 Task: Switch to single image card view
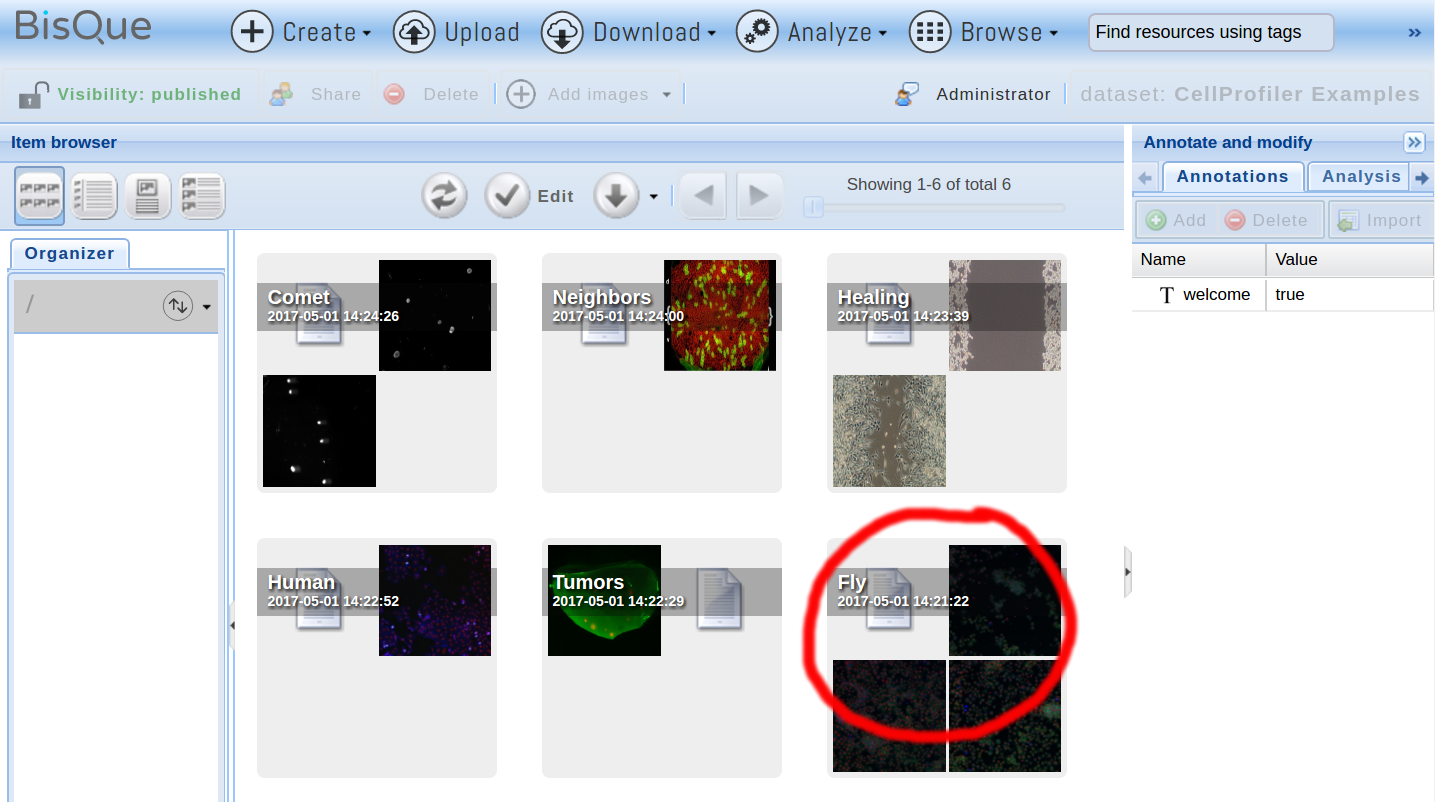pos(148,196)
